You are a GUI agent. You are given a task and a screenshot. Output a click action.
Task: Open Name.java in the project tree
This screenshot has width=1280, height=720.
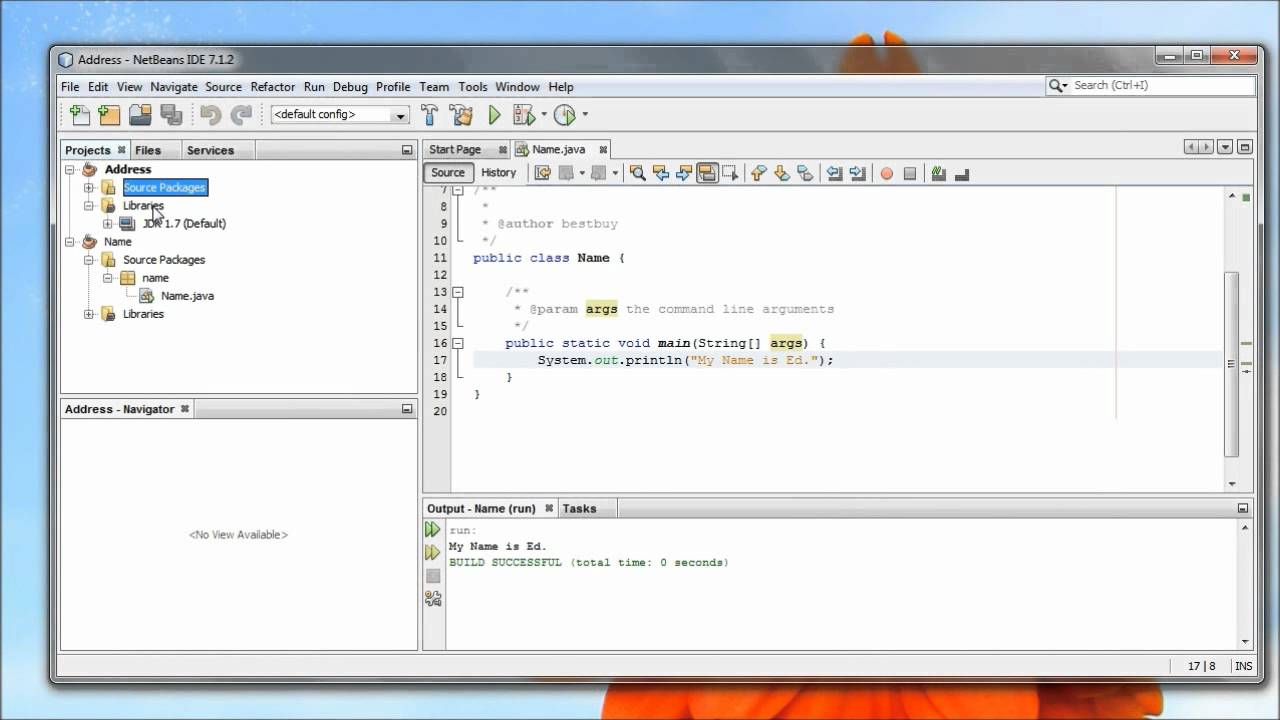point(187,296)
